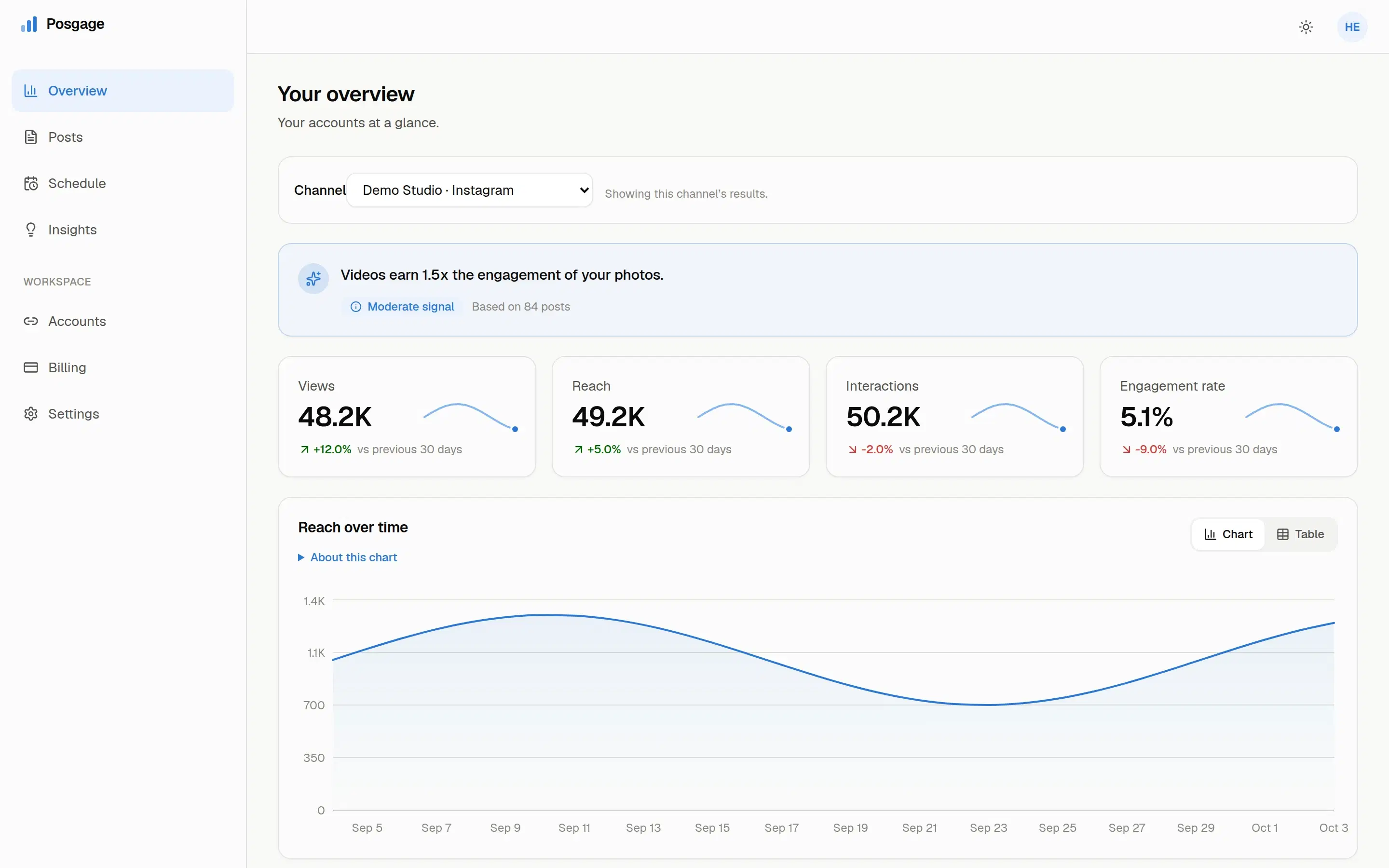Click the Engagement rate card sparkline
The image size is (1389, 868).
(1292, 417)
